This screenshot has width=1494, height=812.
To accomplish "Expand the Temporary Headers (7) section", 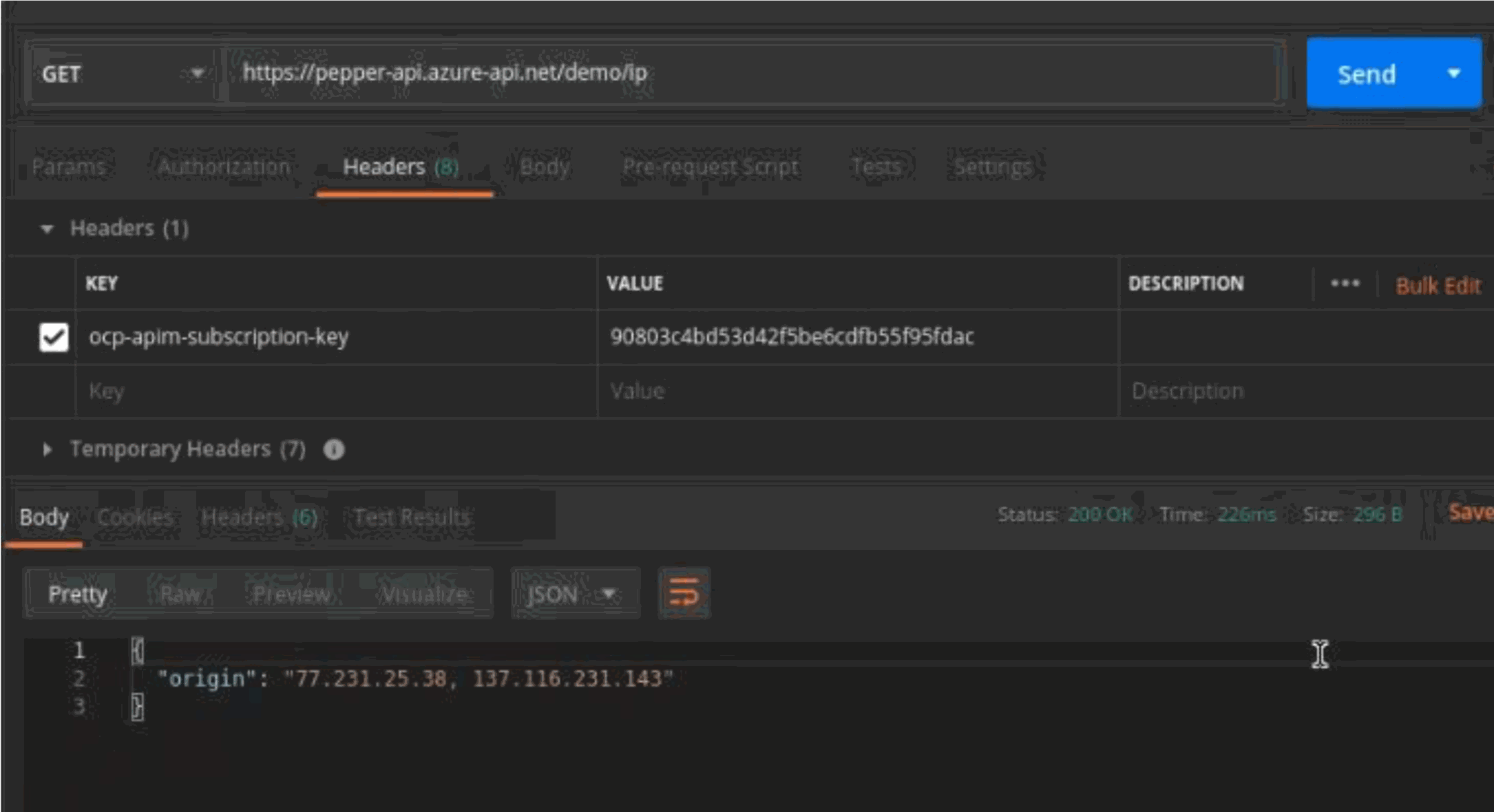I will [x=47, y=449].
